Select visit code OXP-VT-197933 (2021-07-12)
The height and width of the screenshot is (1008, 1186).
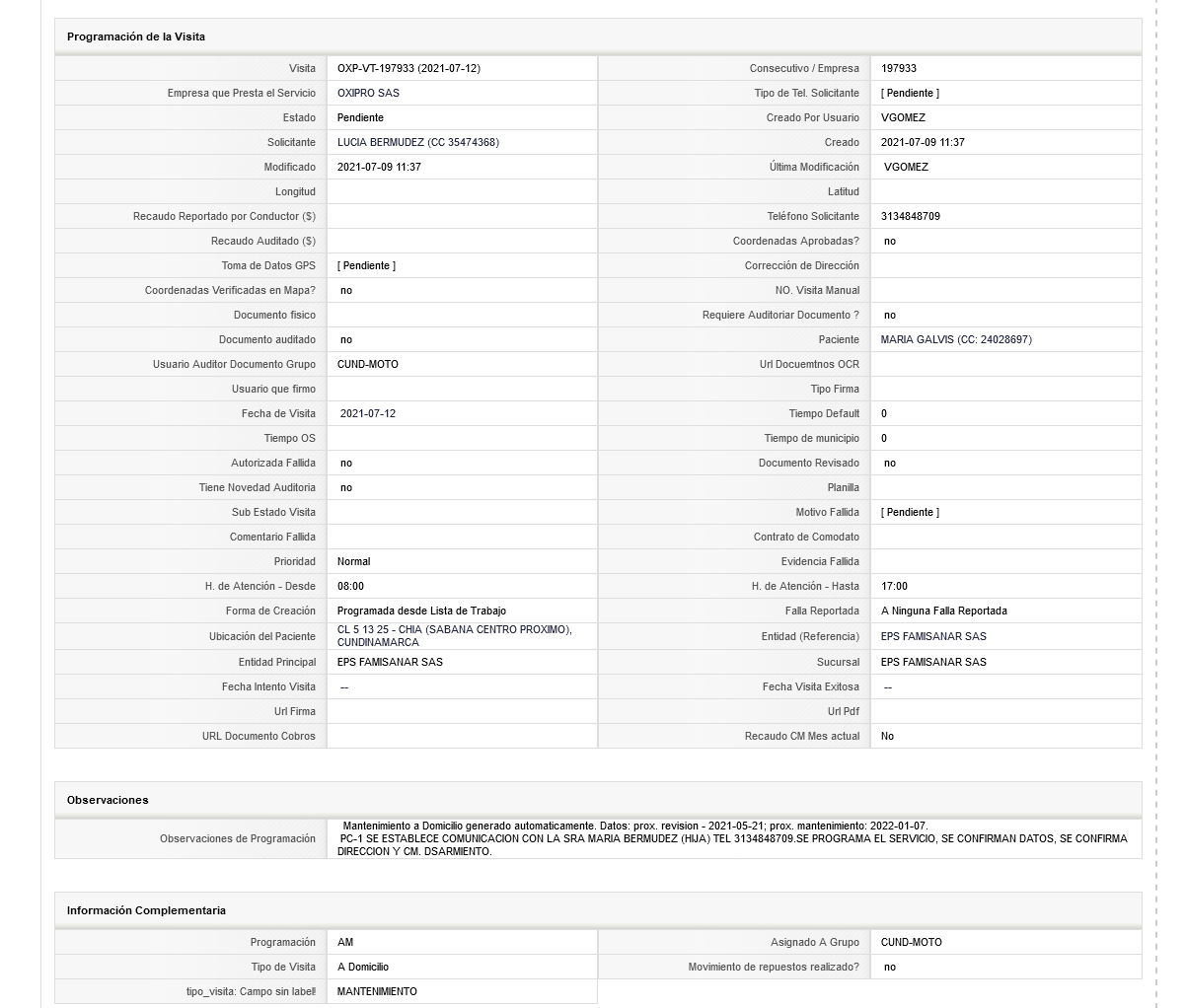point(408,68)
